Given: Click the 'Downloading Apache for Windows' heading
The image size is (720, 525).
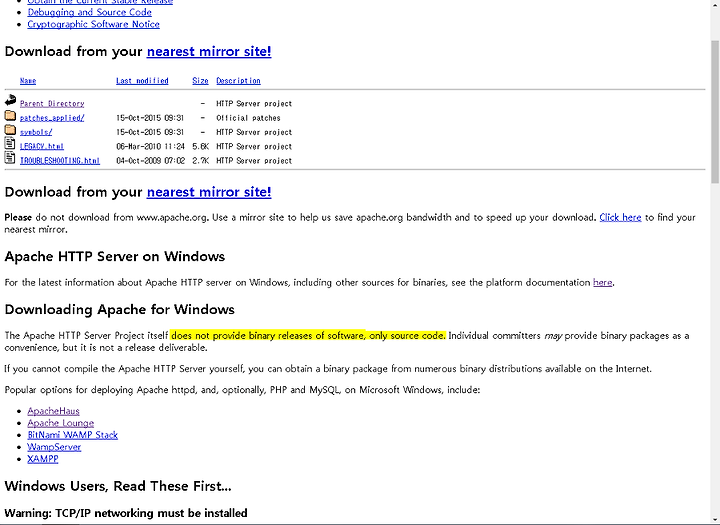Looking at the screenshot, I should point(119,310).
